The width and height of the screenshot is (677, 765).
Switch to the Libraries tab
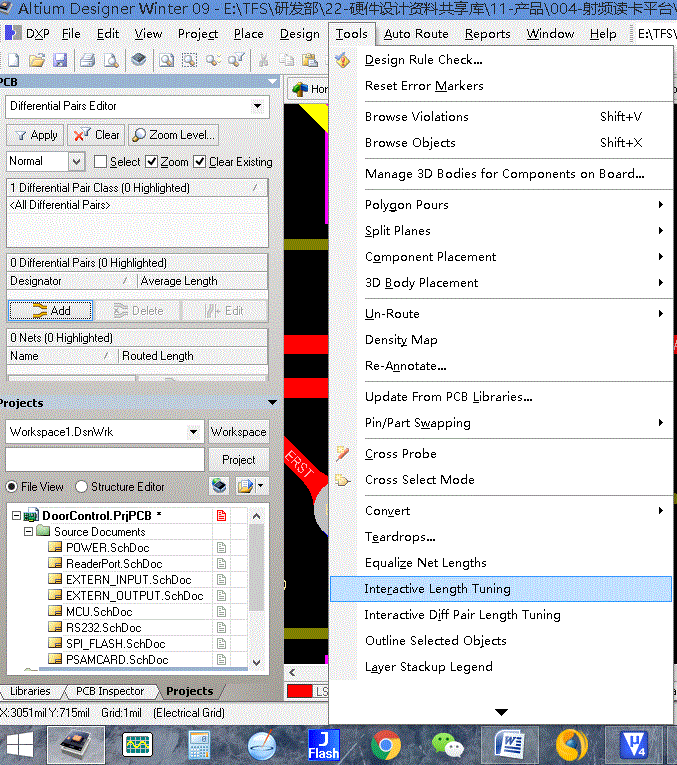coord(30,691)
